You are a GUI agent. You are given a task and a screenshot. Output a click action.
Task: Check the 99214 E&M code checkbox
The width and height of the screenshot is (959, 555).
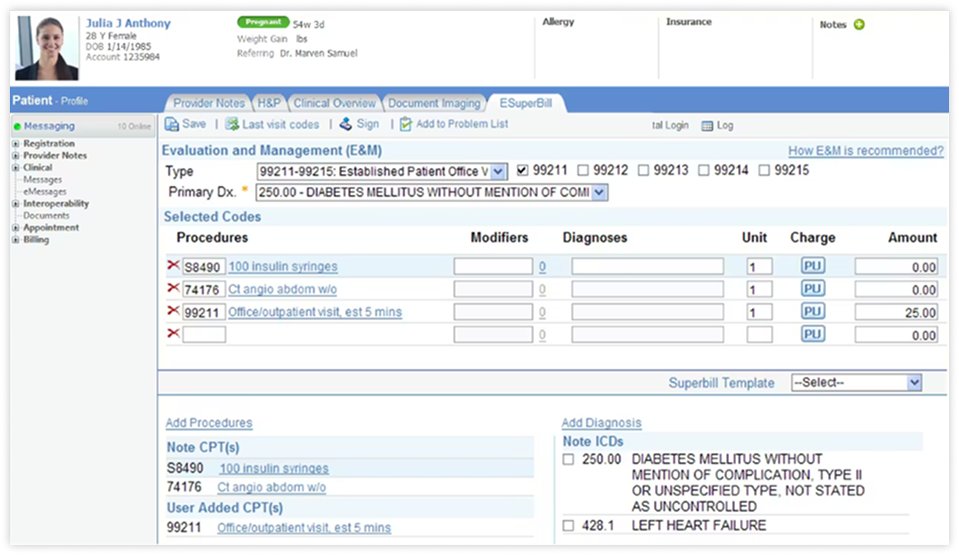704,170
